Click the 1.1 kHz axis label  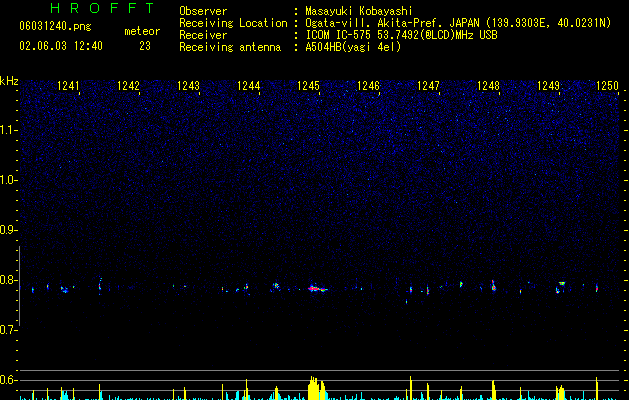[x=8, y=130]
